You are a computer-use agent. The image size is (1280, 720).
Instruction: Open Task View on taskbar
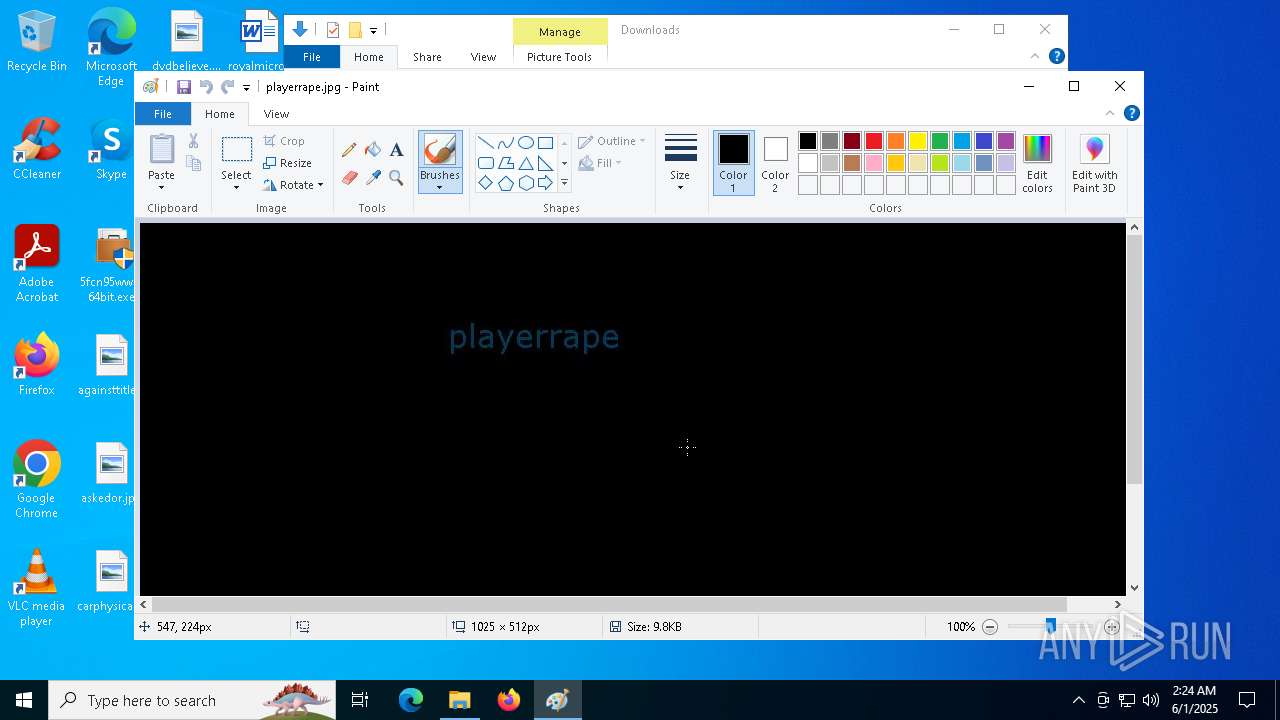pos(360,700)
